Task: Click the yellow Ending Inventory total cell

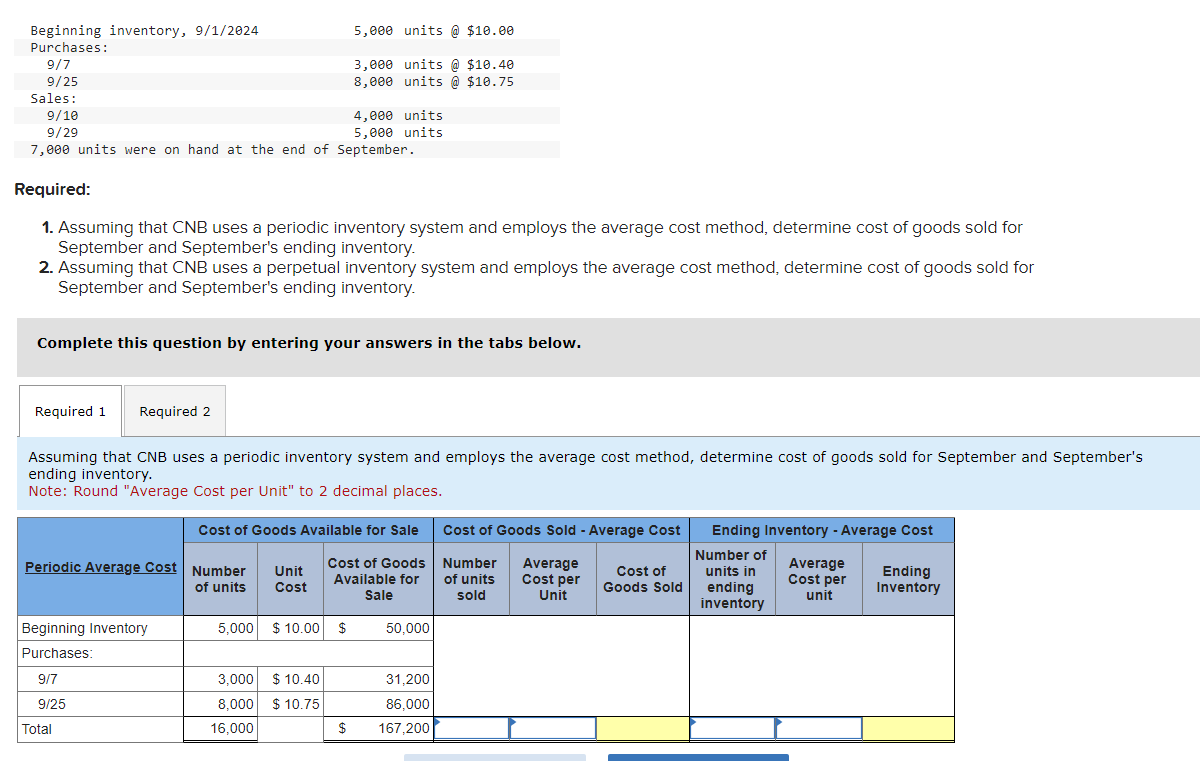Action: click(908, 728)
